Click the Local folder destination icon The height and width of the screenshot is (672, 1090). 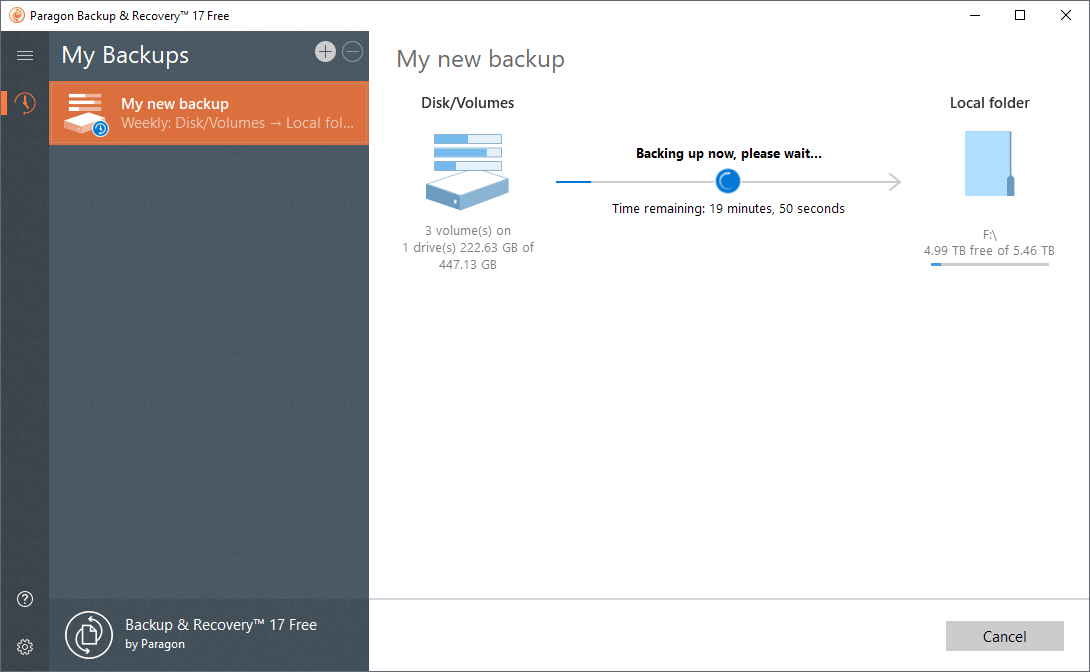988,163
